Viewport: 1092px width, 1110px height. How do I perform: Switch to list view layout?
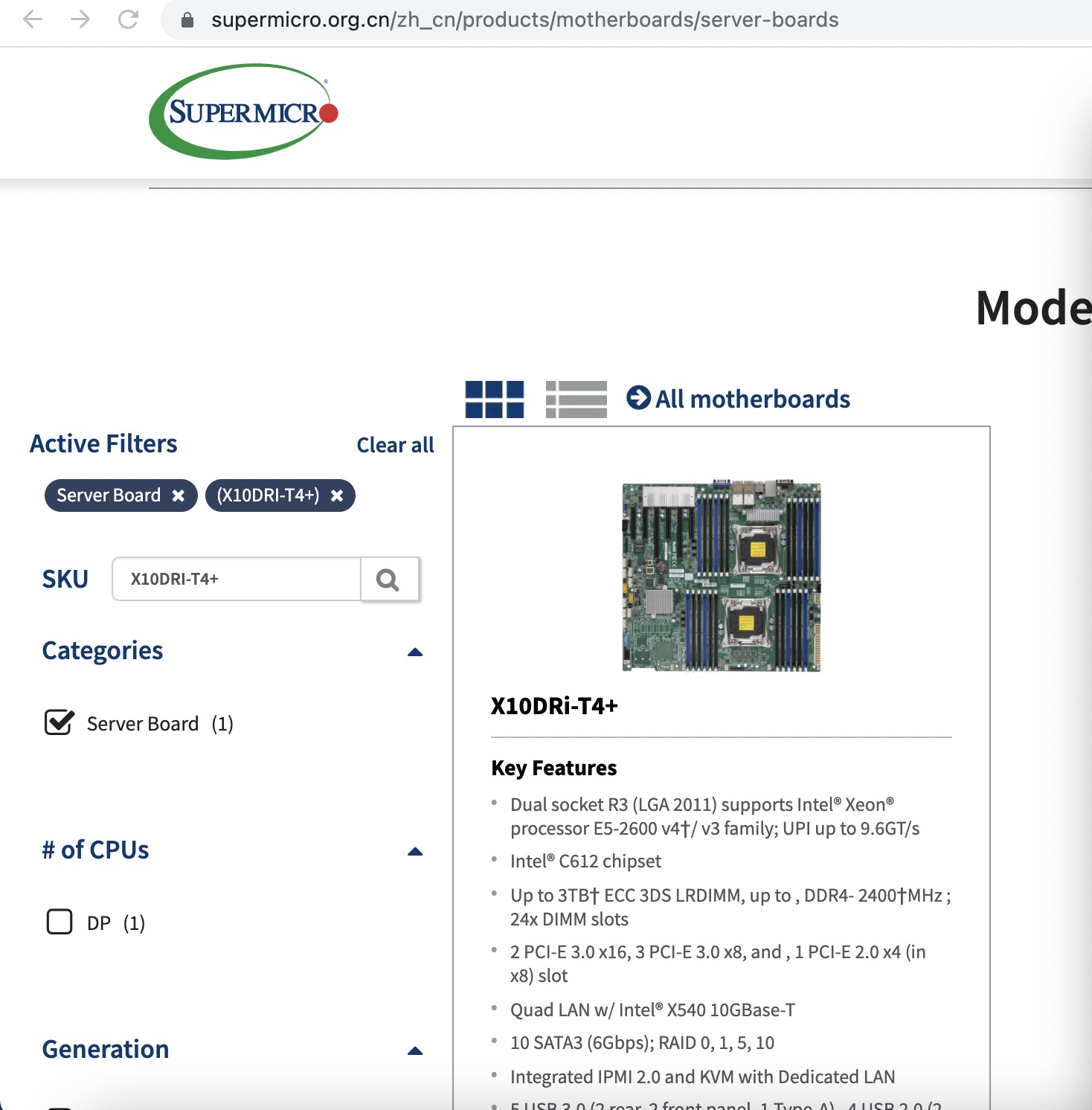(575, 399)
